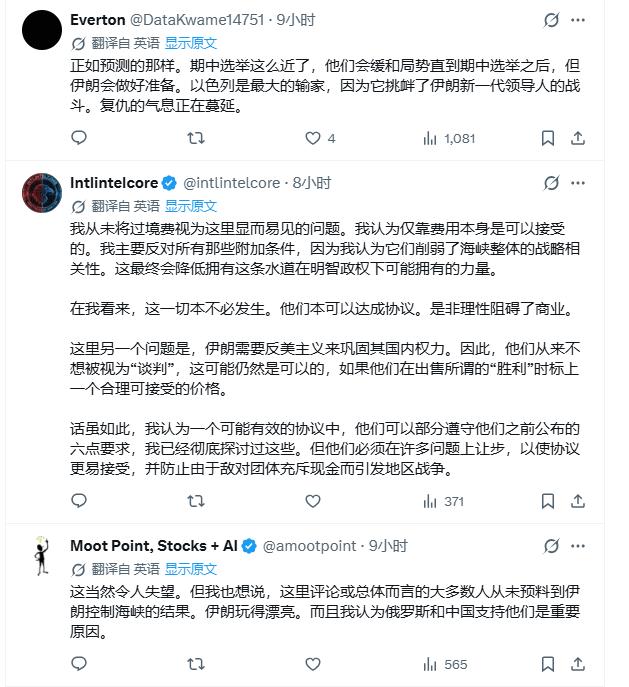
Task: Show original text of Intlintelcore's tweet
Action: (x=191, y=206)
